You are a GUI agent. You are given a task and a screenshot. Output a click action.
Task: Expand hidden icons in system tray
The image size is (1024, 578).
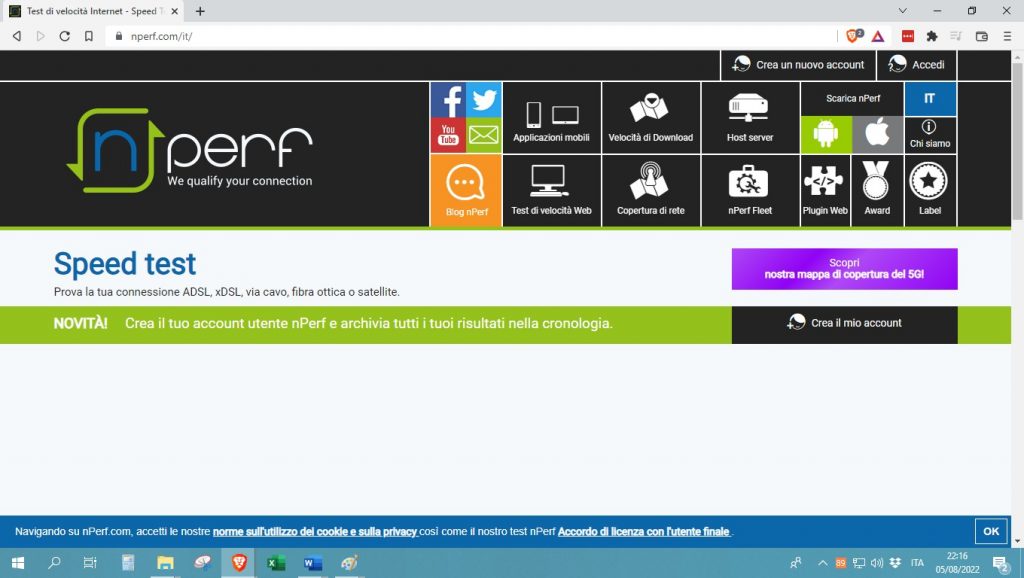pyautogui.click(x=823, y=563)
